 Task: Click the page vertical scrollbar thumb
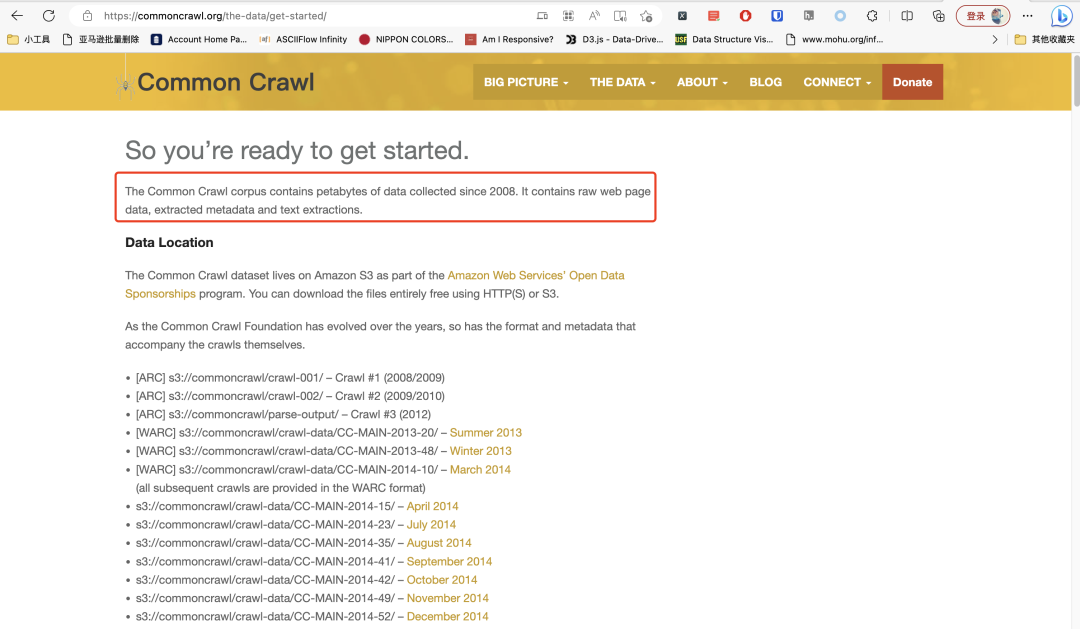pyautogui.click(x=1076, y=81)
